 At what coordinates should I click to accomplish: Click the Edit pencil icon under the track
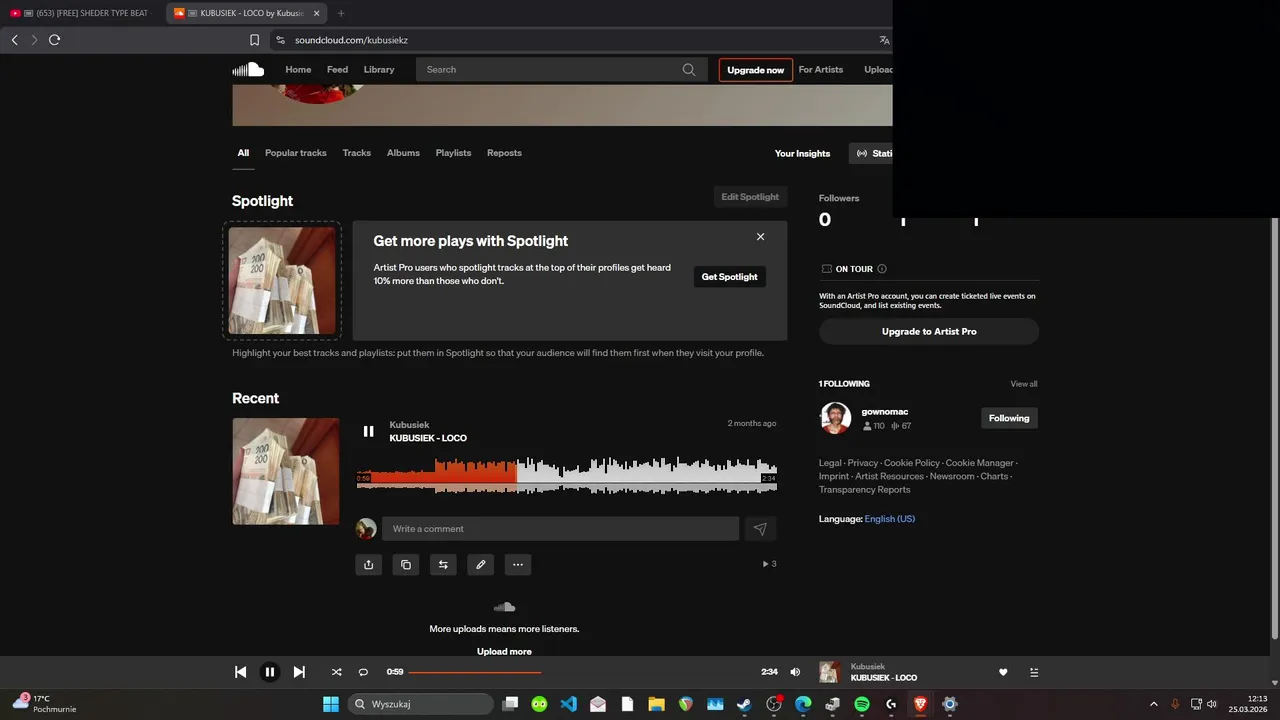pyautogui.click(x=480, y=564)
